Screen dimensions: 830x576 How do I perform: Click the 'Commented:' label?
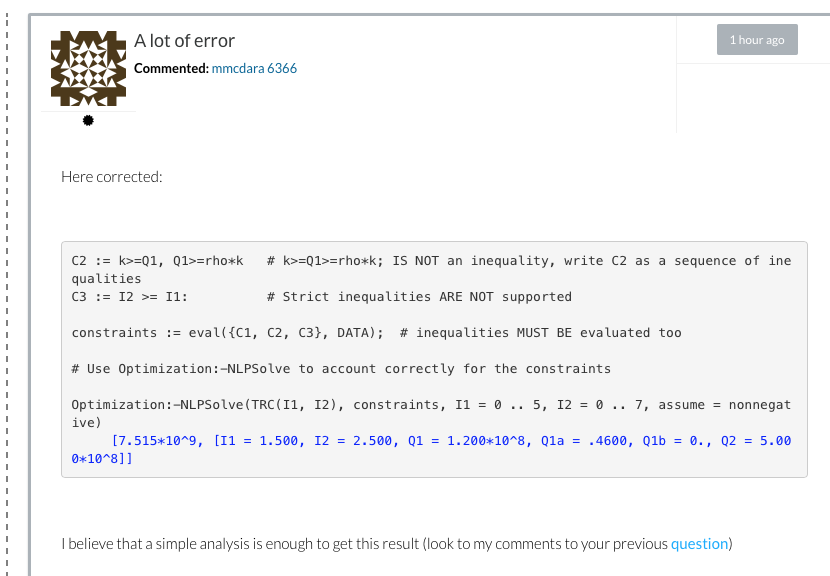pos(171,68)
